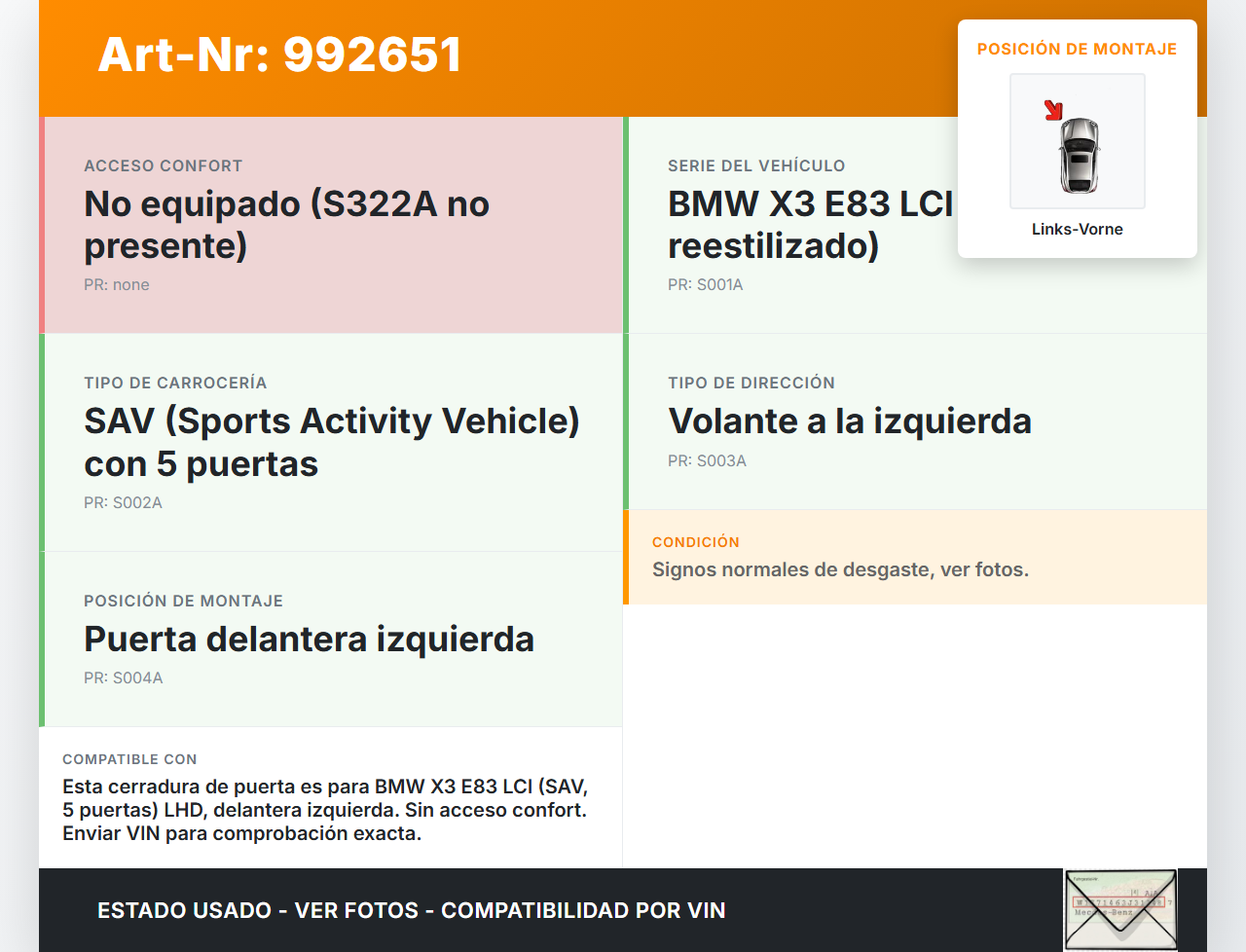Click the "PR: S001A" code
1246x952 pixels.
706,284
